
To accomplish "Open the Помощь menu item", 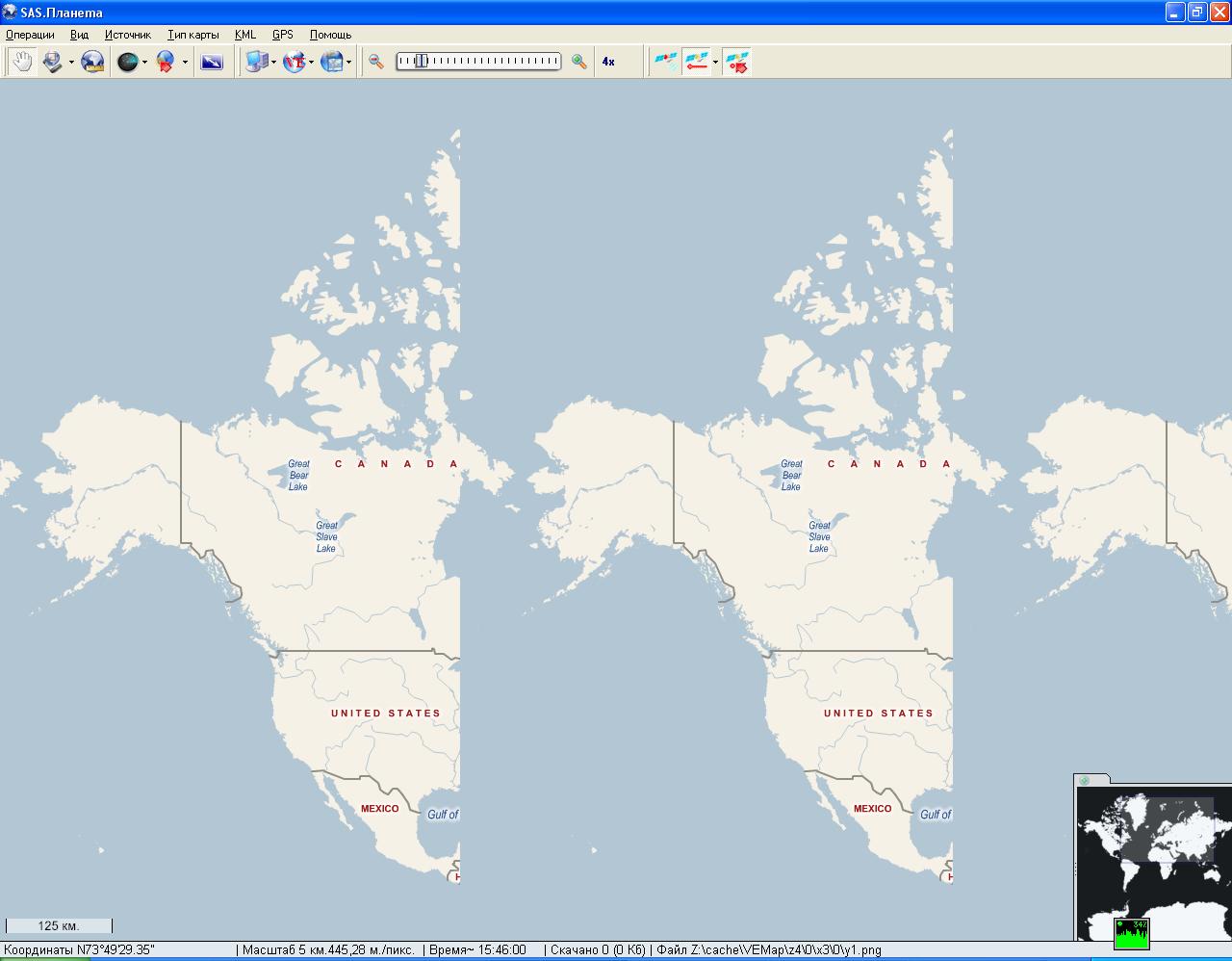I will (330, 35).
